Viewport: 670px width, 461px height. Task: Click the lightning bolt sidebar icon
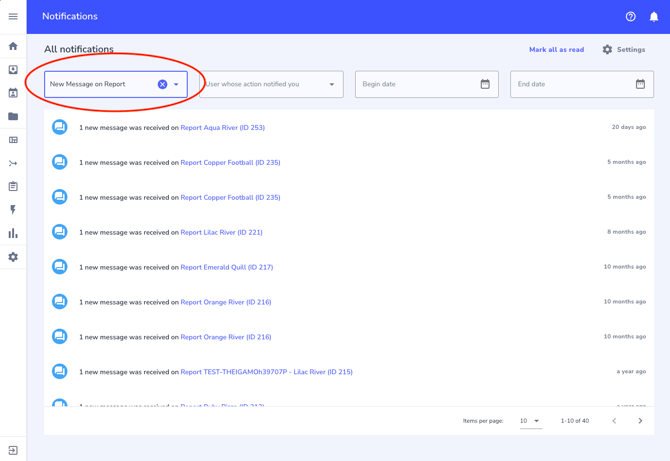tap(13, 210)
